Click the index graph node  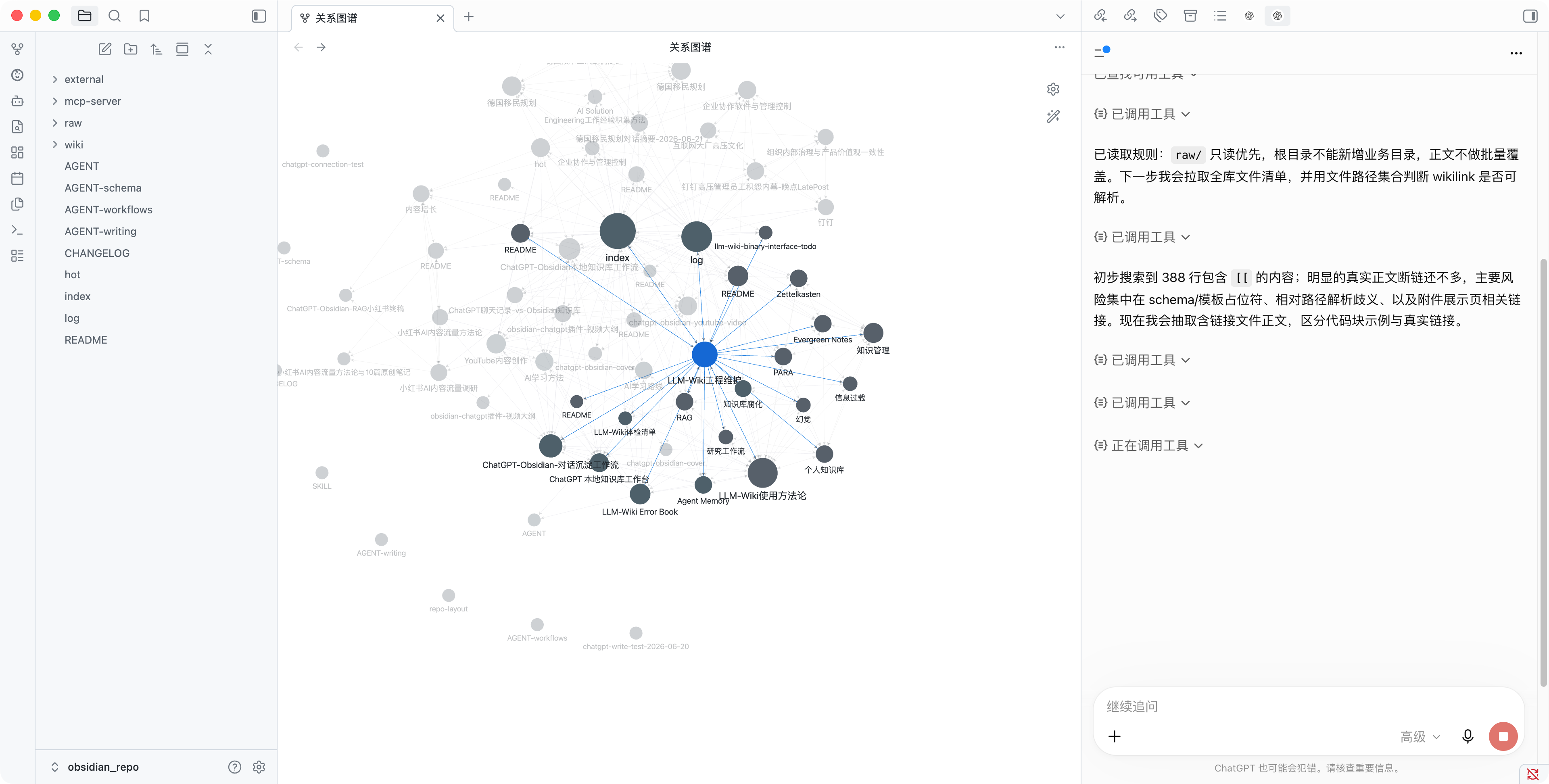click(618, 231)
